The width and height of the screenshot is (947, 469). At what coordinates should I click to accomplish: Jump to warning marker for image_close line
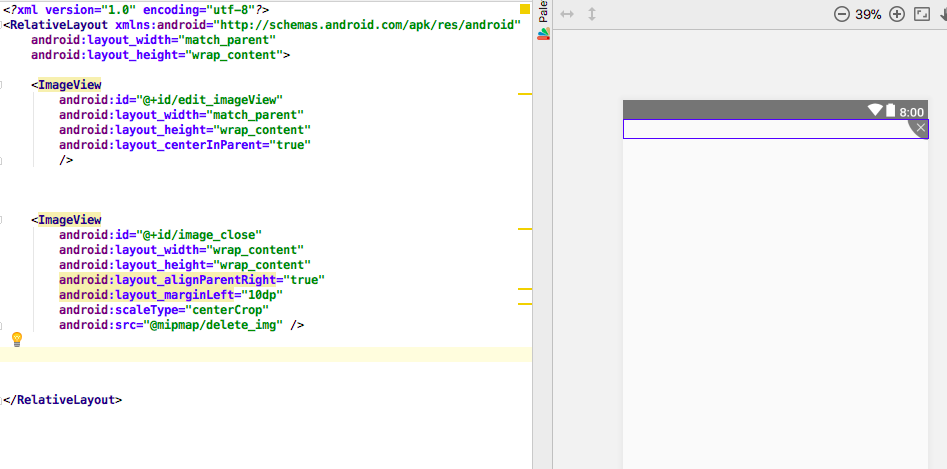pos(525,229)
